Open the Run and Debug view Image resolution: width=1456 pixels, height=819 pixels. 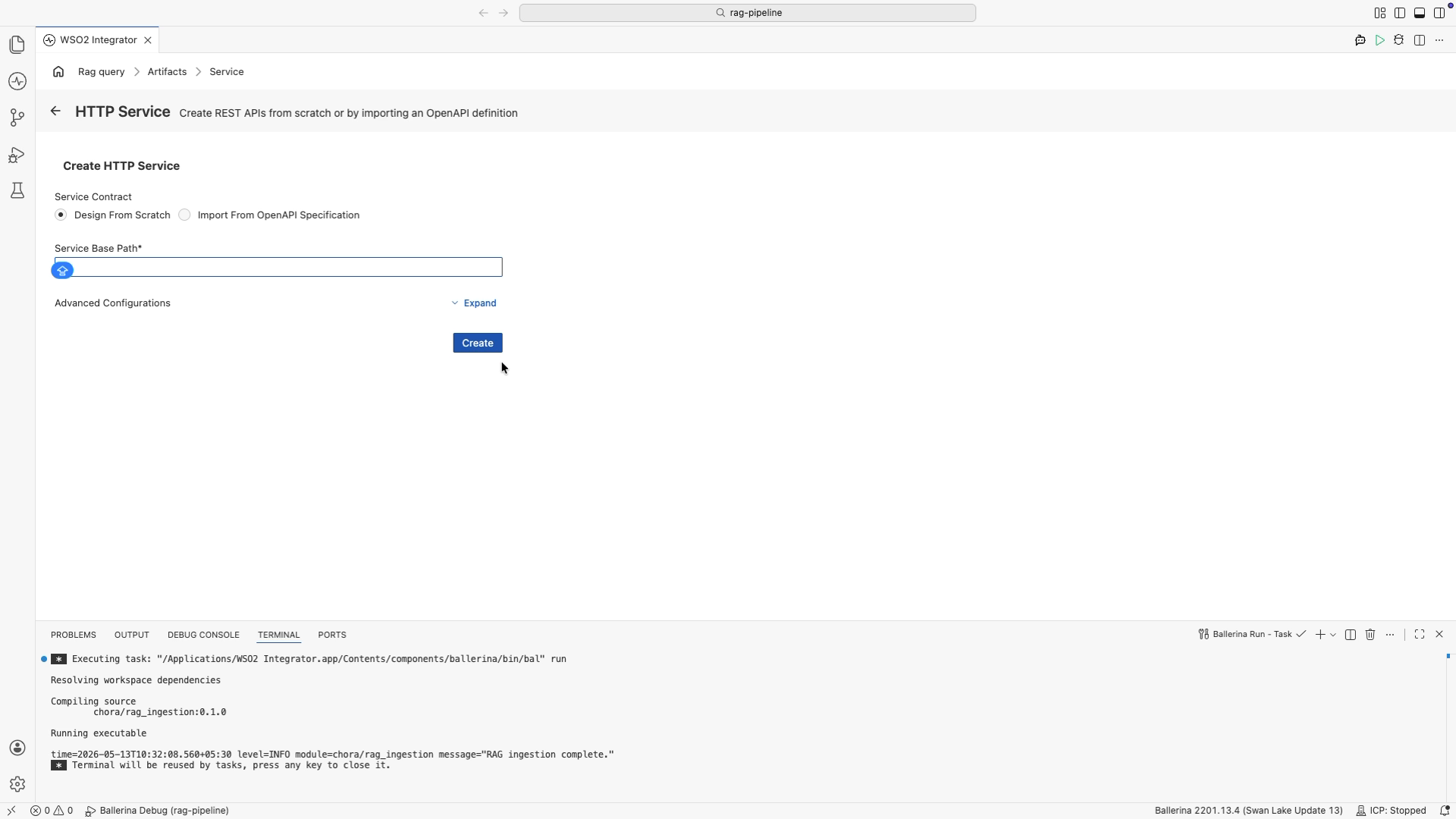(x=17, y=155)
